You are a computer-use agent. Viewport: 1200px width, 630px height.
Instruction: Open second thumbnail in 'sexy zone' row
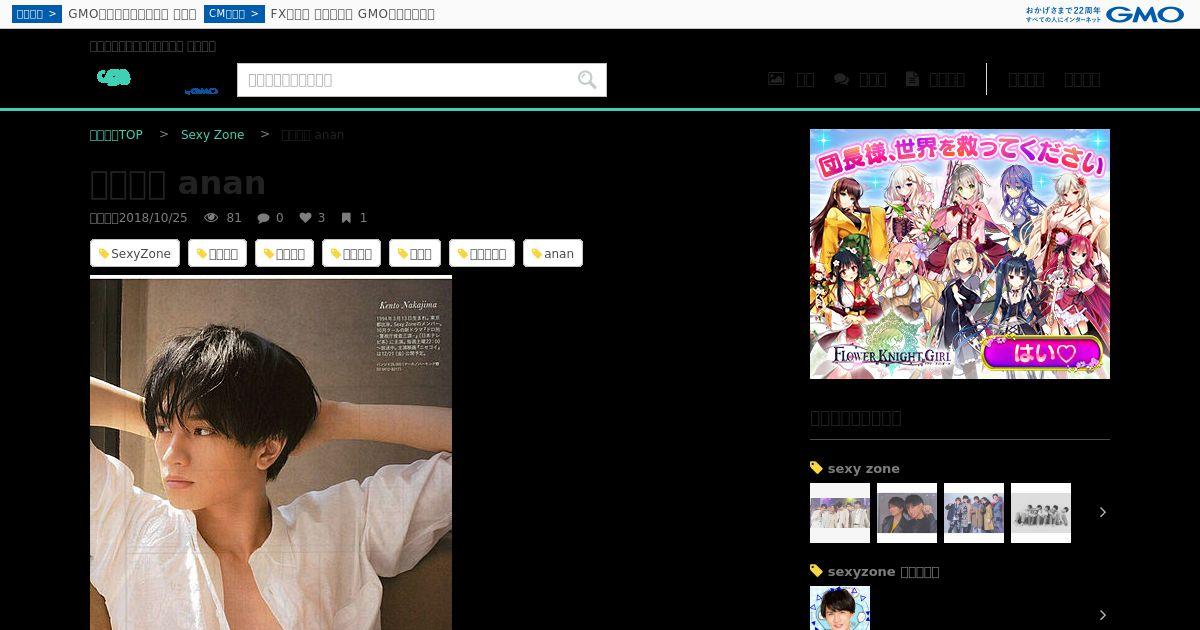907,513
